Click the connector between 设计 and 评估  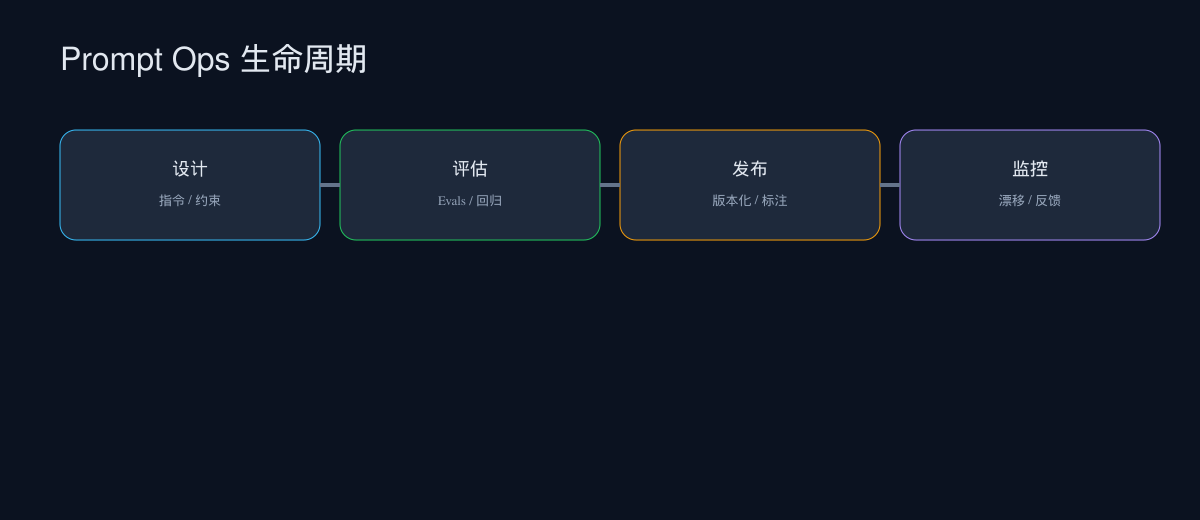pos(330,185)
